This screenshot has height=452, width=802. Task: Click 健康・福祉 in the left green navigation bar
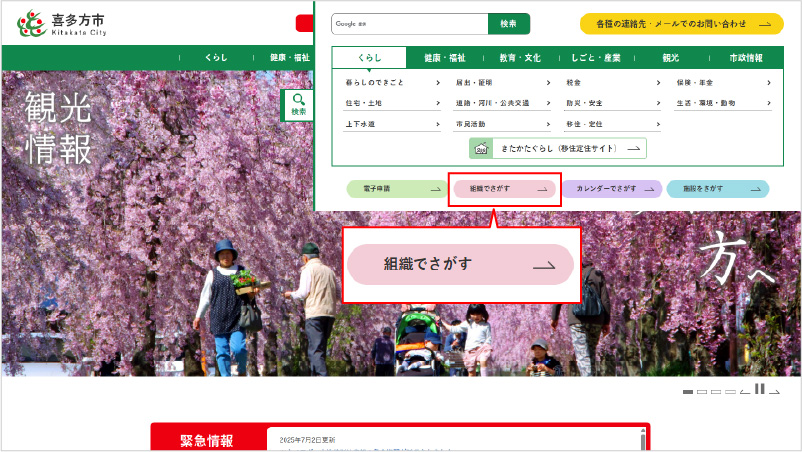click(x=289, y=58)
